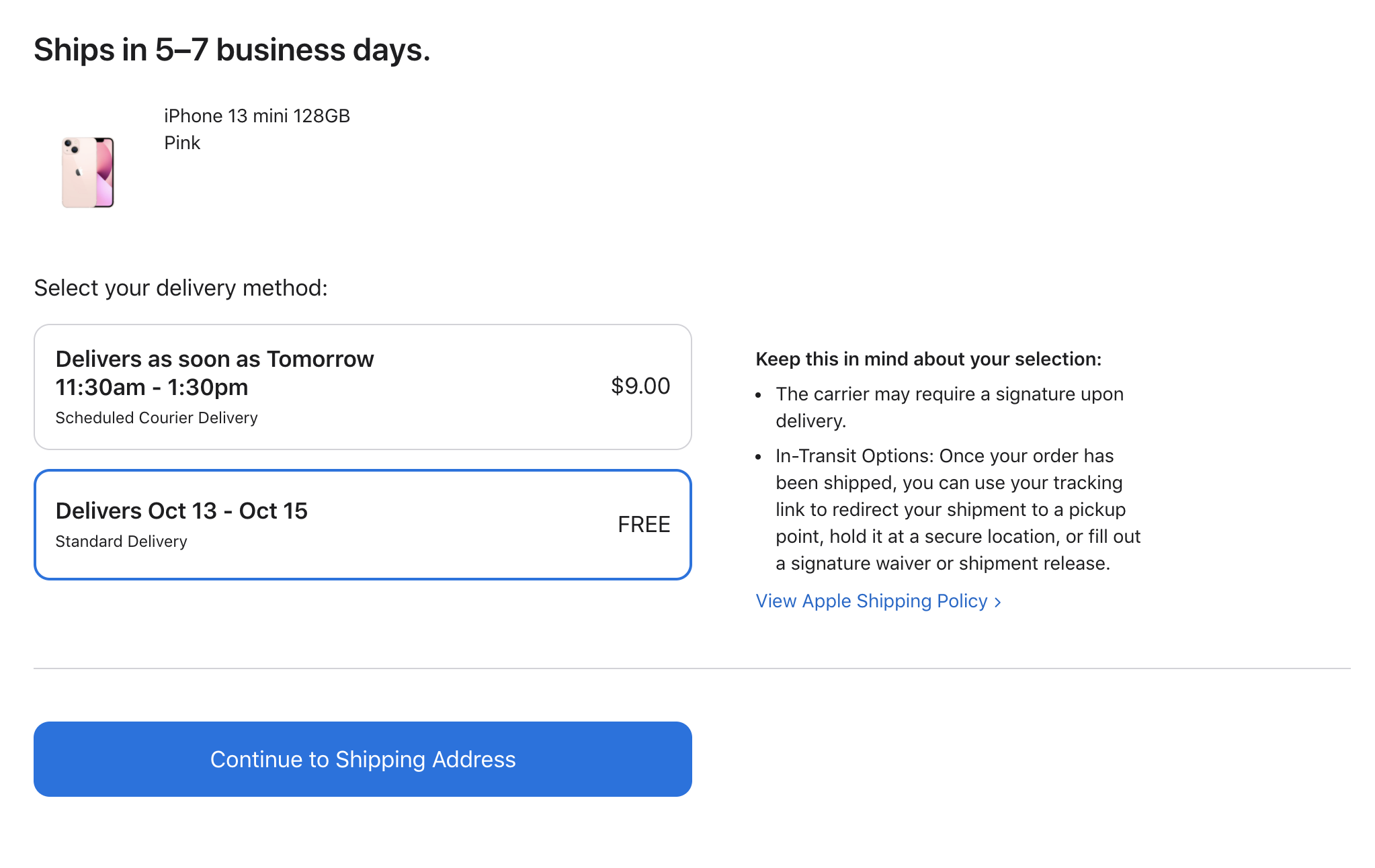Click the pink iPhone 13 mini thumbnail
The image size is (1375, 868).
pyautogui.click(x=88, y=173)
